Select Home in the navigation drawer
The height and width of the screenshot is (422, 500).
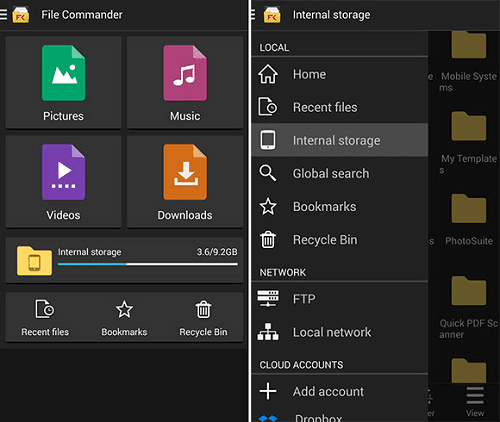[340, 74]
